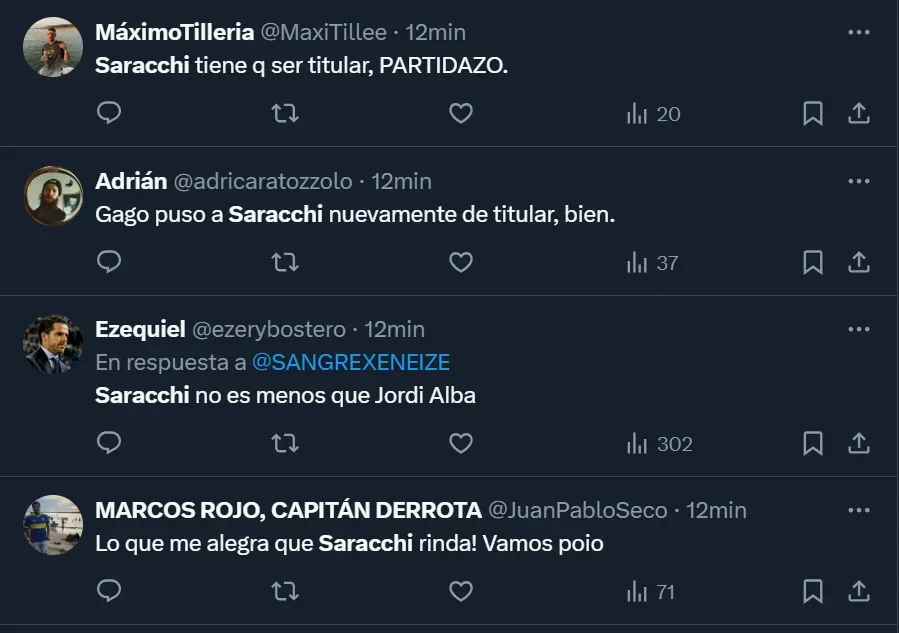899x633 pixels.
Task: Click Adrián's avatar thumbnail
Action: [53, 196]
